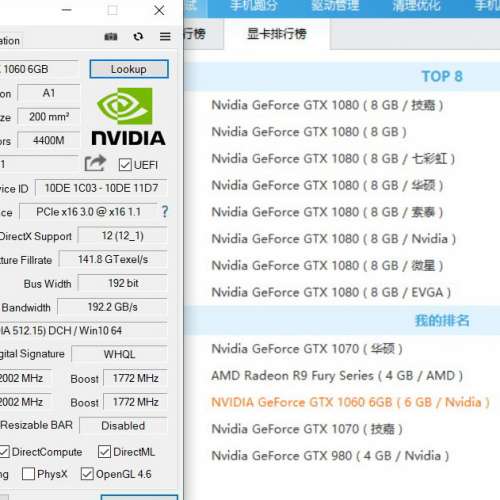Toggle the PhysX checkbox
Image resolution: width=500 pixels, height=500 pixels.
(28, 474)
